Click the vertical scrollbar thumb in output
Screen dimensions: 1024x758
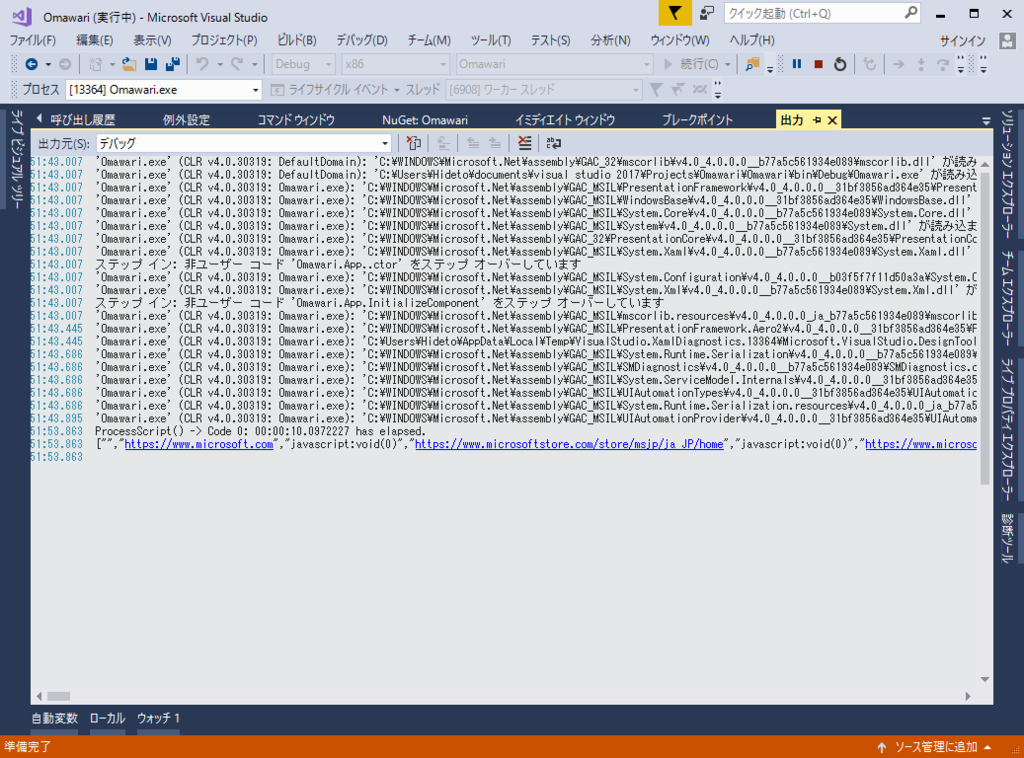(x=985, y=326)
